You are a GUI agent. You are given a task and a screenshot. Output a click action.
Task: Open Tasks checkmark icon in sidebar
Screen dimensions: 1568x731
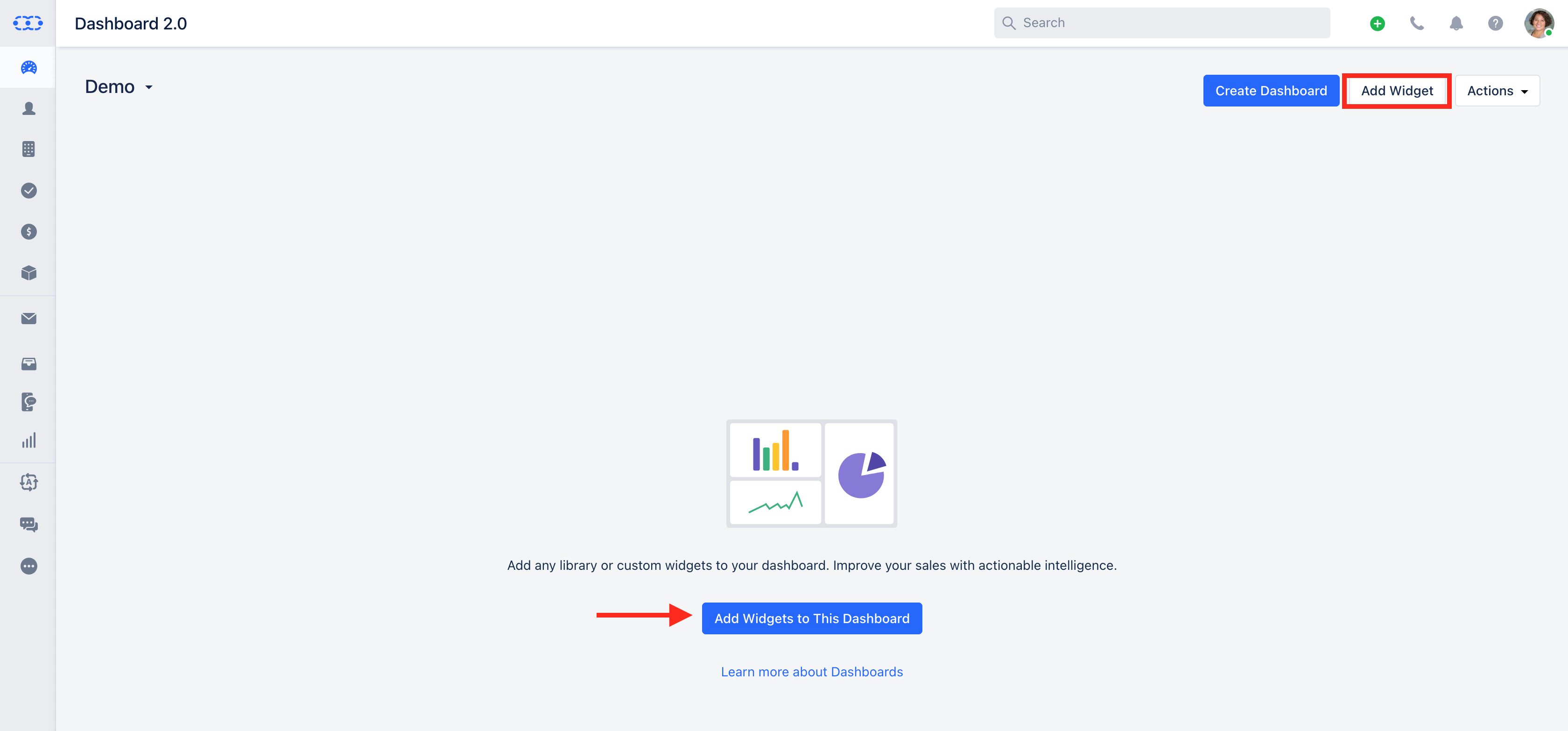coord(28,191)
